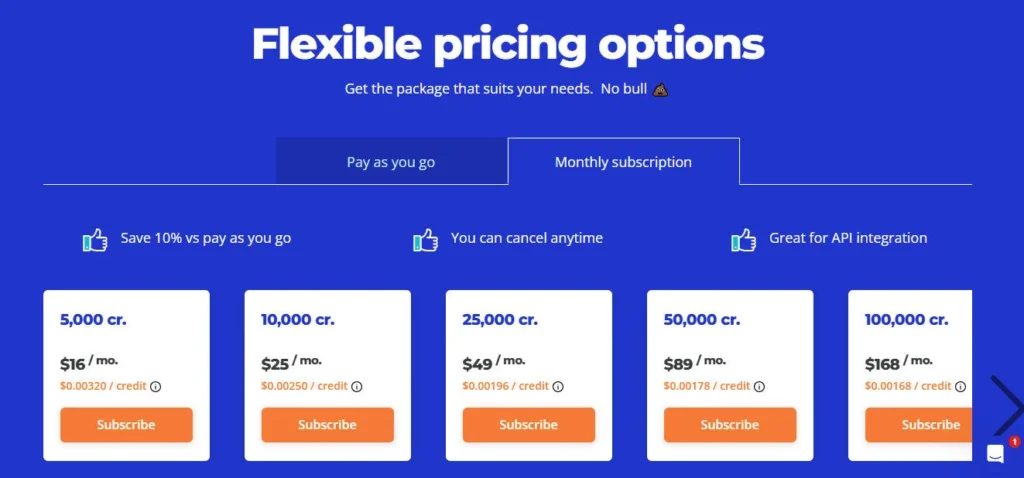
Task: Subscribe to the 100,000 credits plan
Action: point(918,425)
